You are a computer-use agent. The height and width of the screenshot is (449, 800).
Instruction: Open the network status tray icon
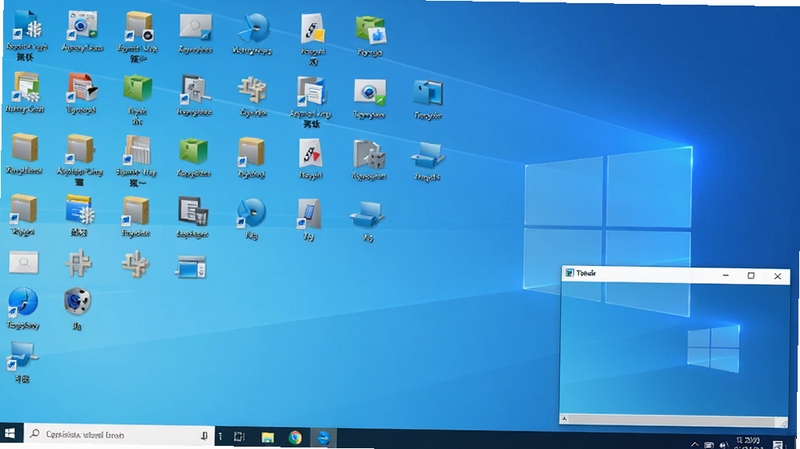pos(709,445)
